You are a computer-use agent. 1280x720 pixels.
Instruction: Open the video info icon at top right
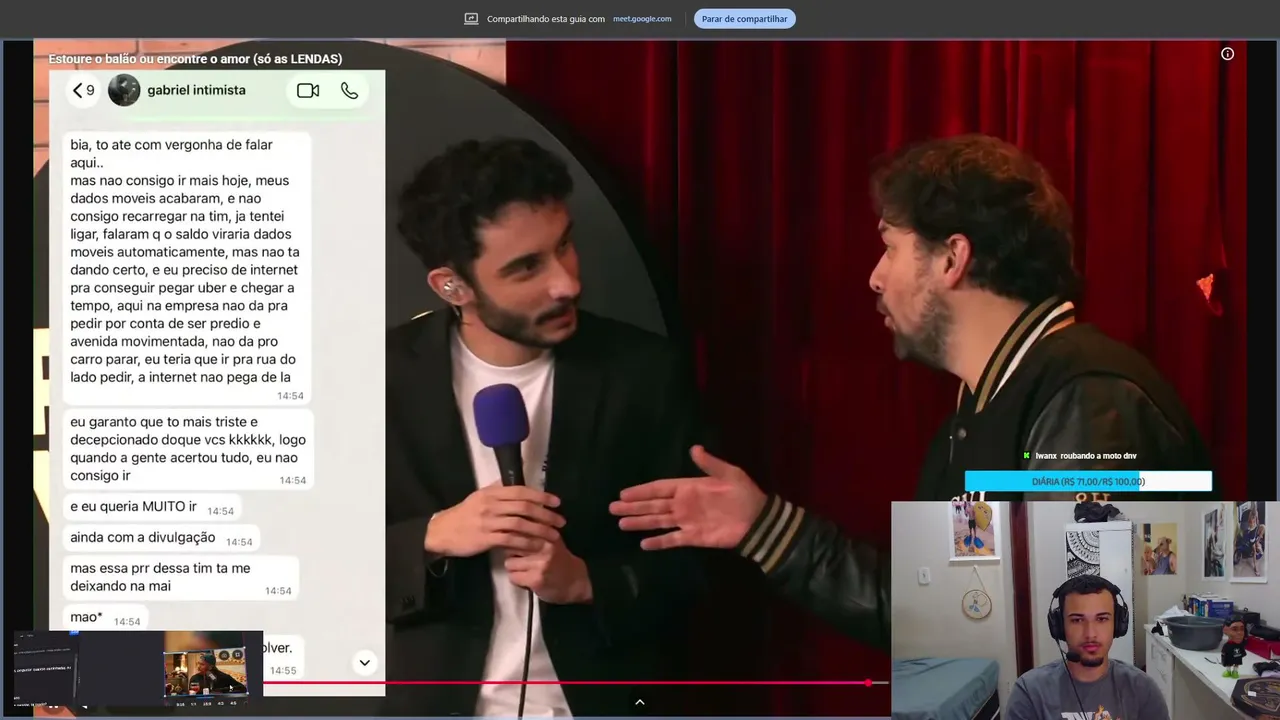1227,54
